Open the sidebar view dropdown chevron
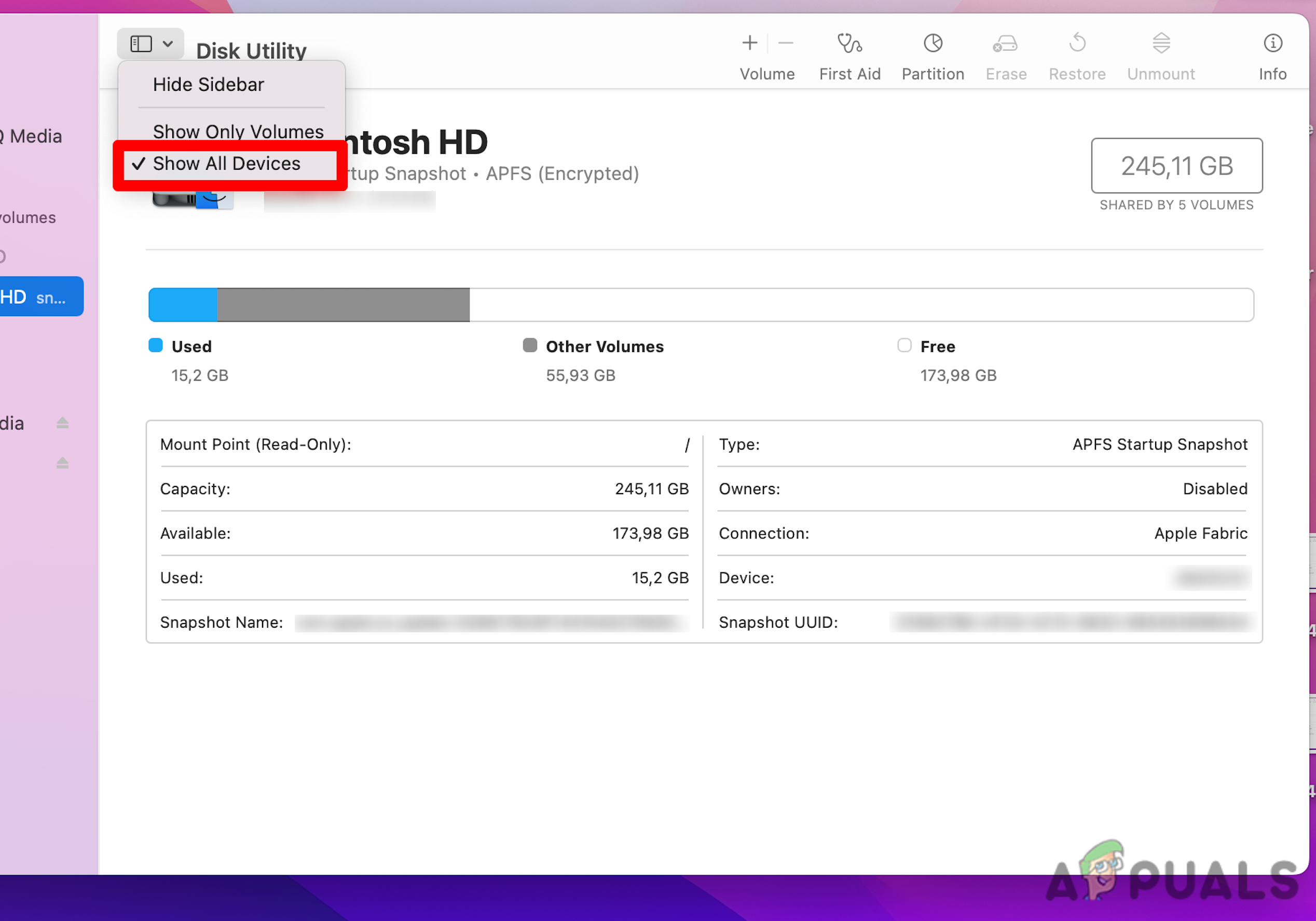Screen dimensions: 1316x921 [x=168, y=43]
